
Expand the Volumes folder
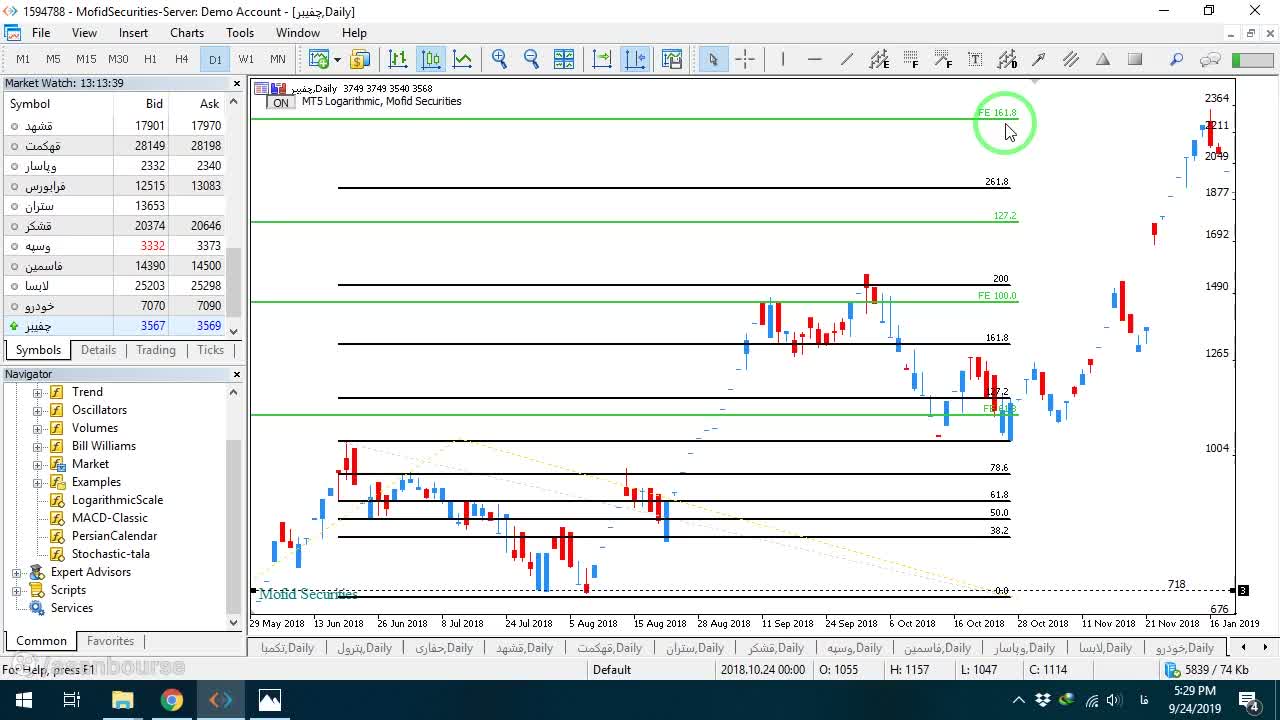point(38,428)
